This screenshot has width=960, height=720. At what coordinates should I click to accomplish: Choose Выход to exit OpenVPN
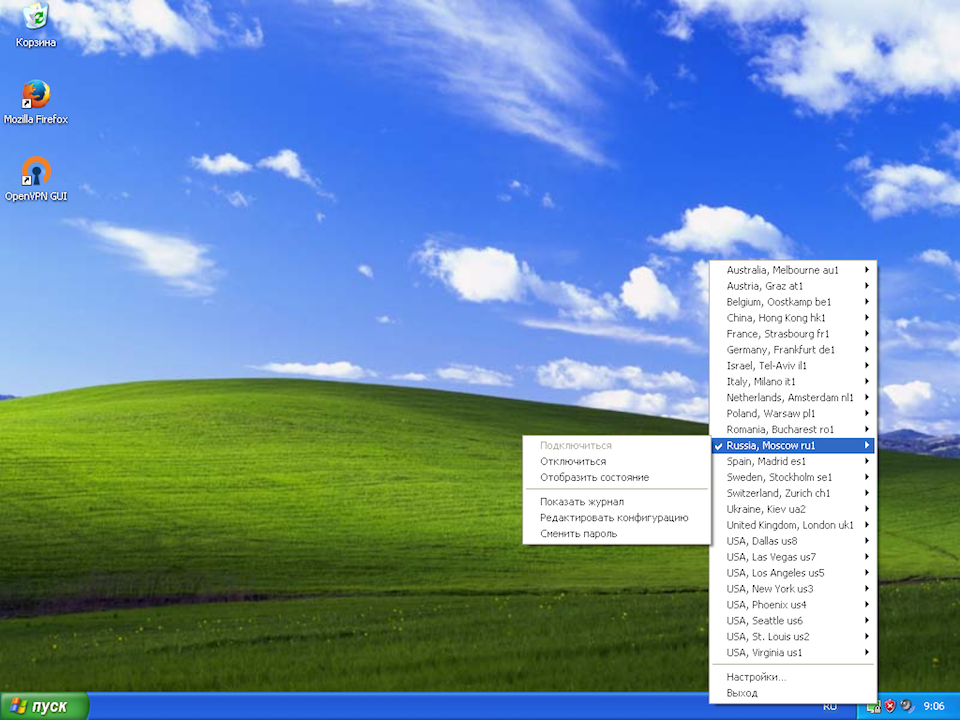pos(793,693)
